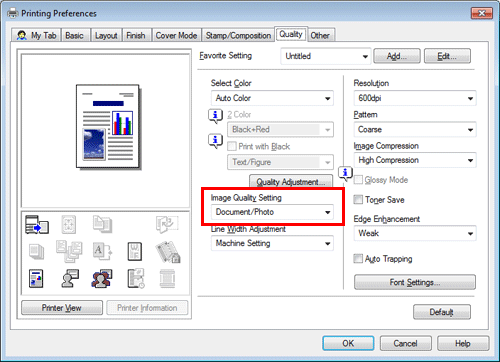Click the greyed-out locked security document icon
Screen dimensions: 500x362
point(168,252)
